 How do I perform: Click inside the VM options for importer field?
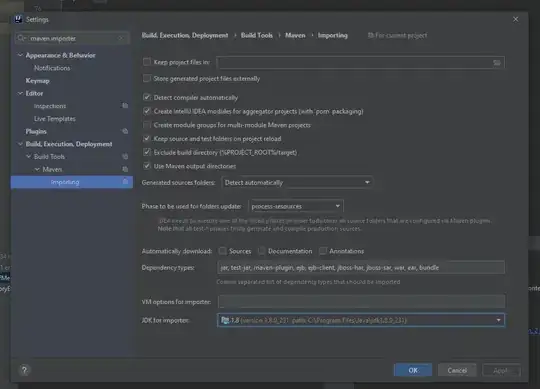point(361,302)
